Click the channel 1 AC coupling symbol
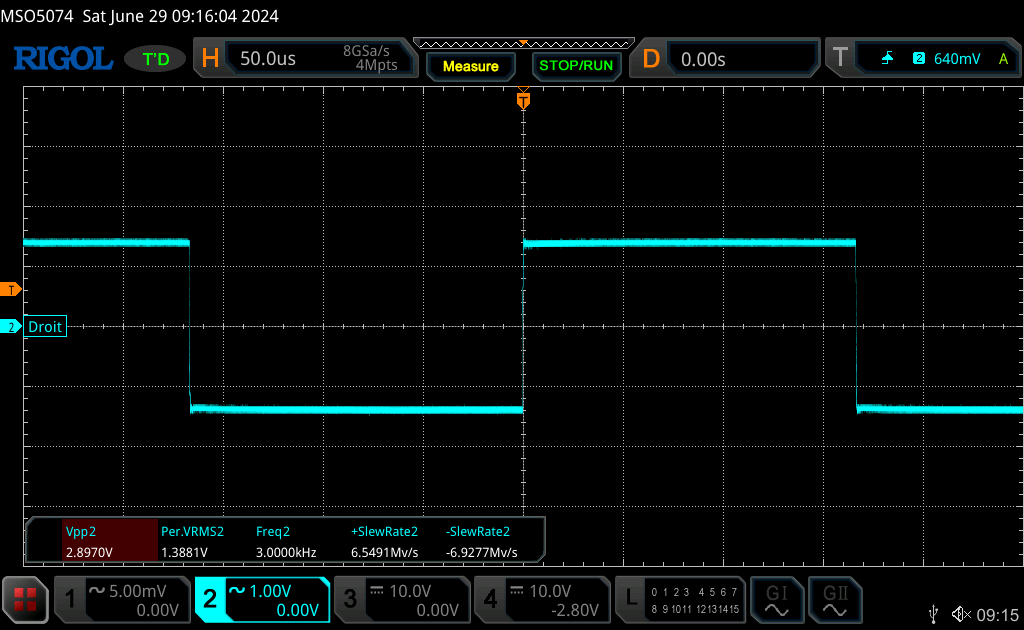 (97, 590)
